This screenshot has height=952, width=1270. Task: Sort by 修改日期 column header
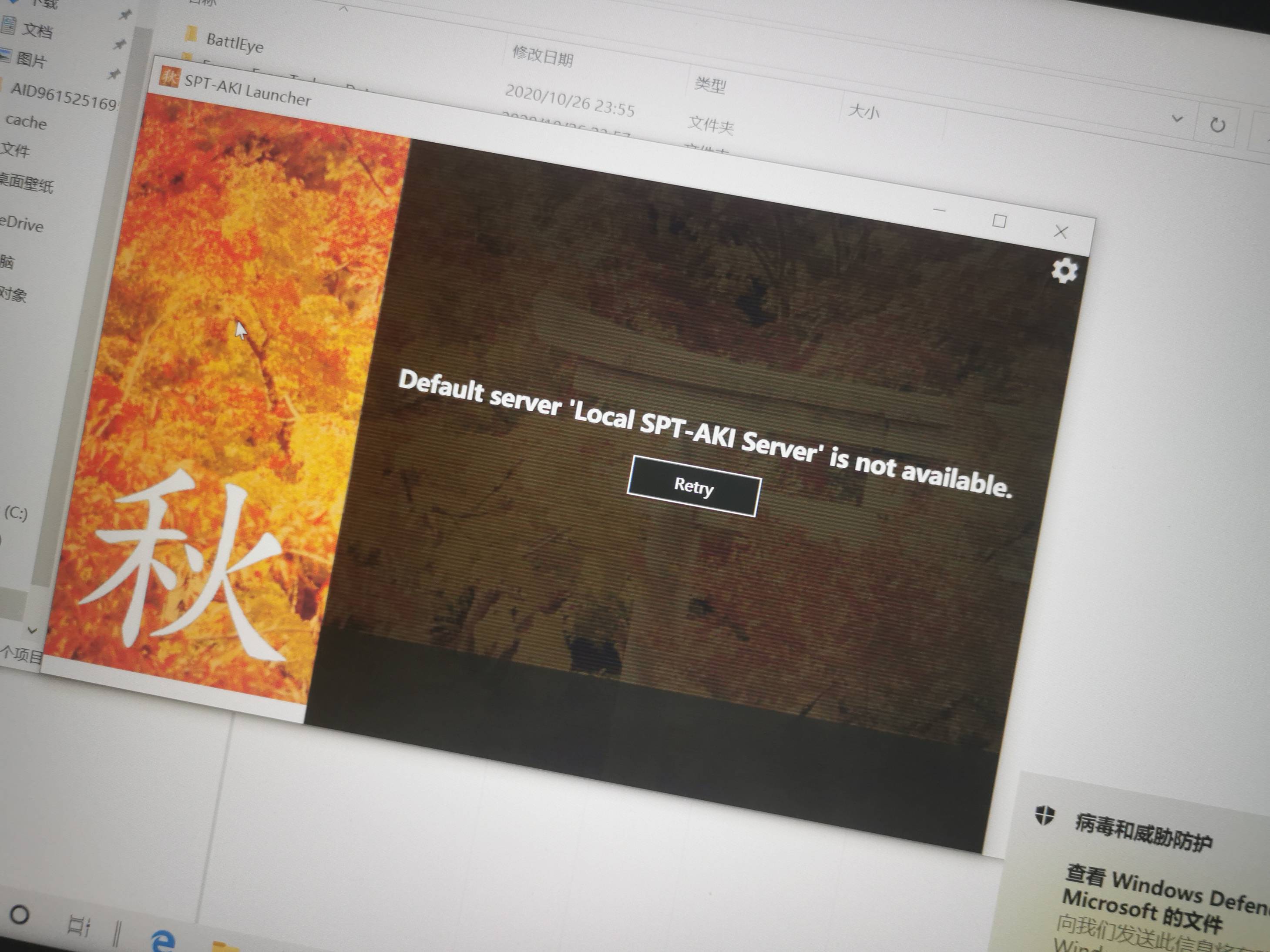coord(543,56)
